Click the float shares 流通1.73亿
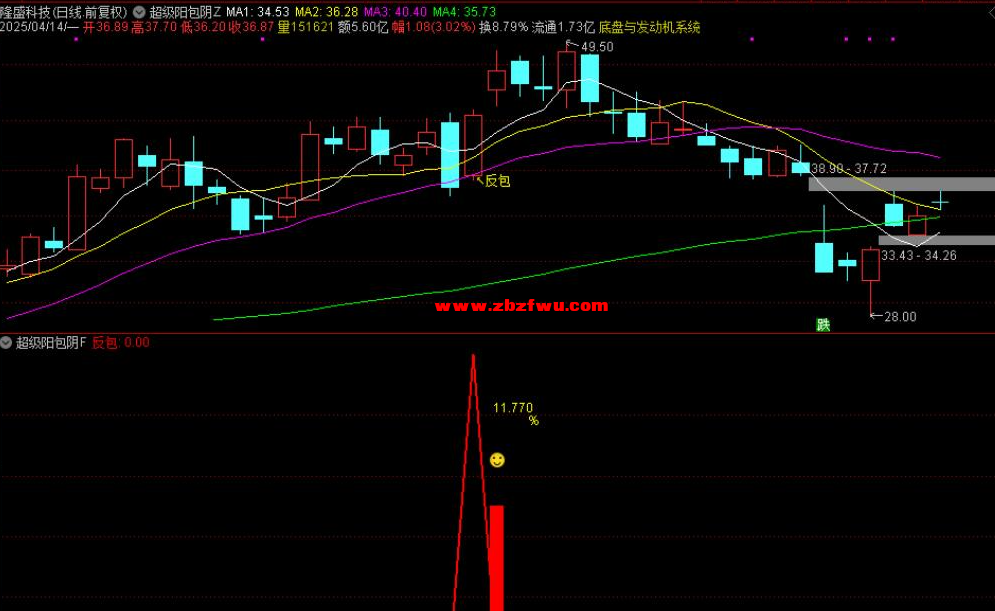Viewport: 995px width, 611px height. 563,27
